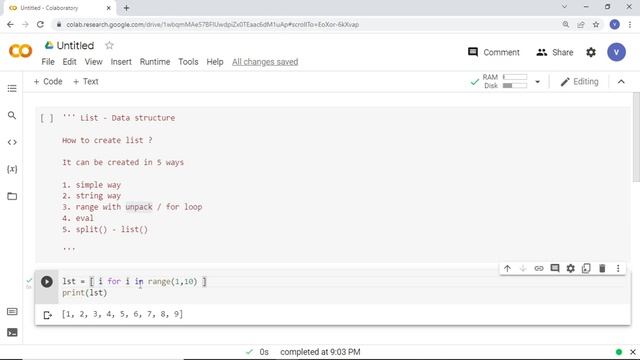
Task: Expand the RAM Disk connection dropdown
Action: click(538, 82)
